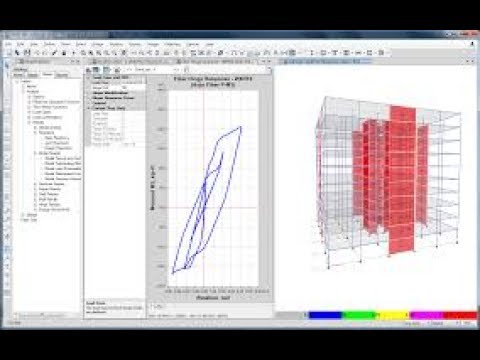Screen dimensions: 480x360
Task: Select the Design node in tables tree
Action: (x=31, y=215)
